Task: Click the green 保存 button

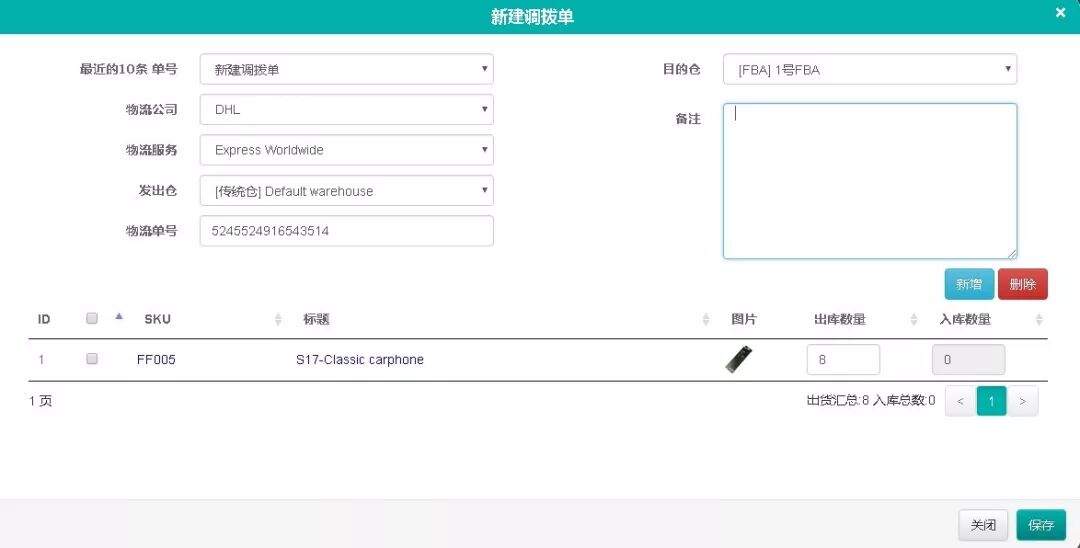Action: point(1041,525)
